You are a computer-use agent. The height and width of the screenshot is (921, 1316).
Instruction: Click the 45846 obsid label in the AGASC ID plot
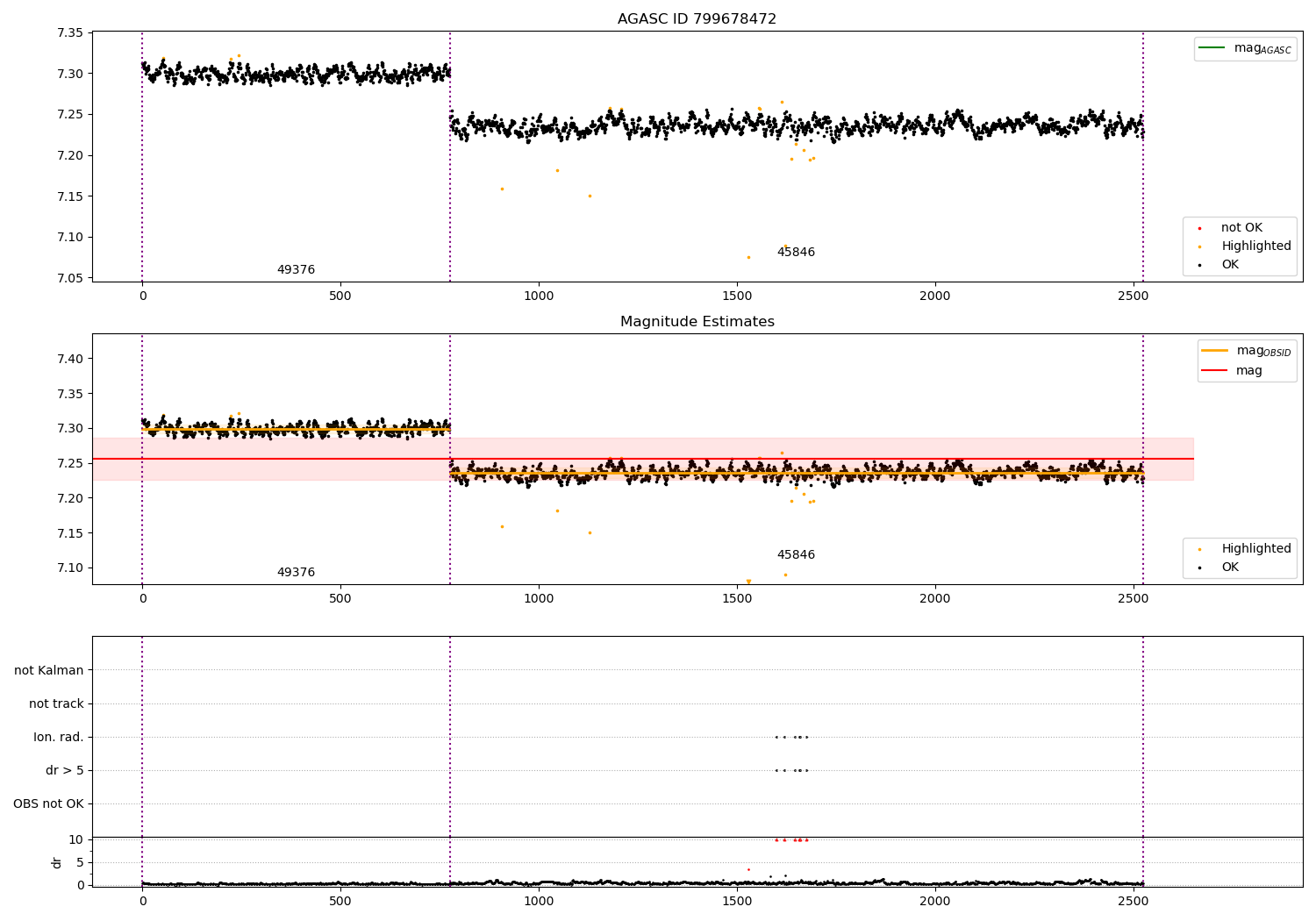796,253
